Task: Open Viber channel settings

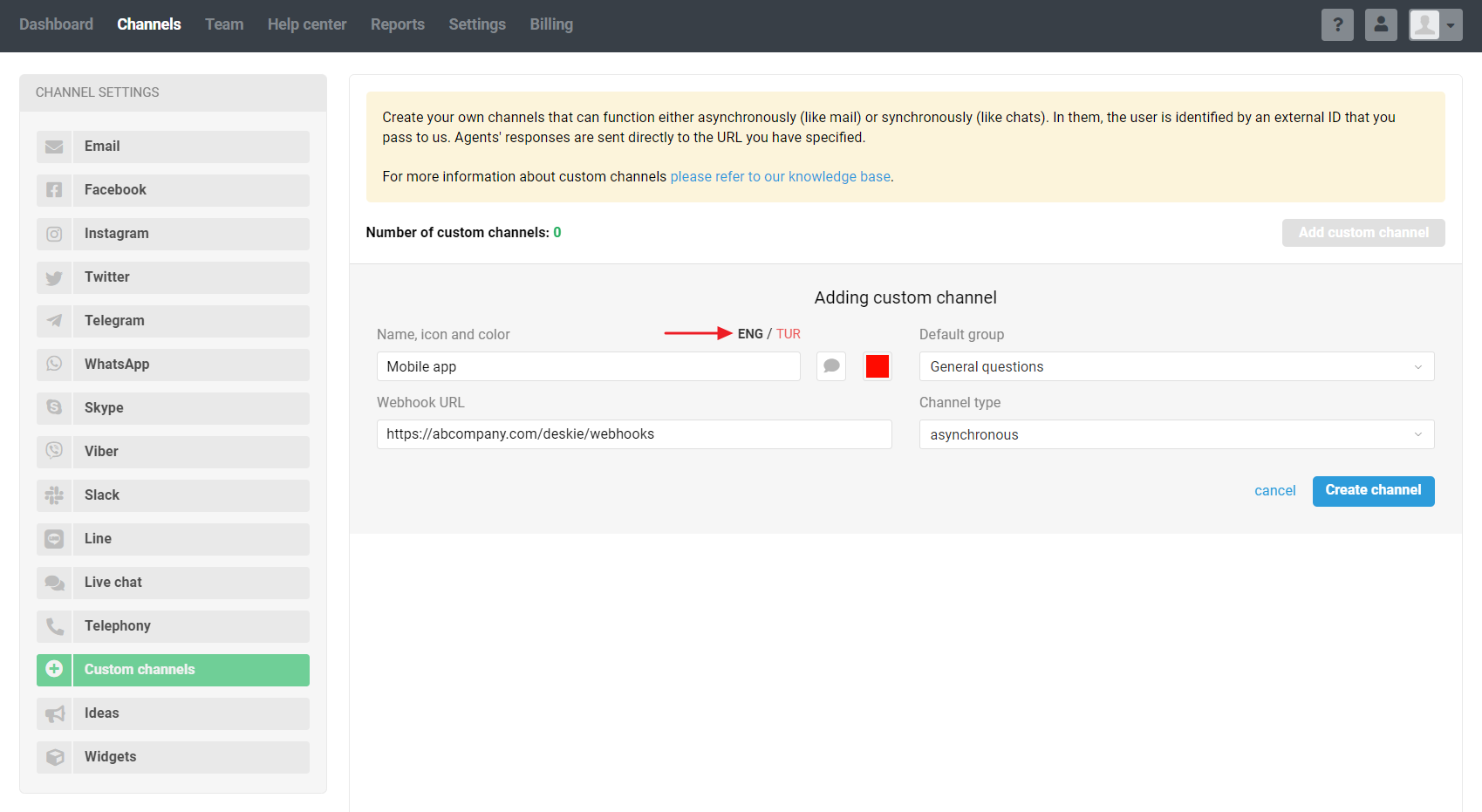Action: point(173,452)
